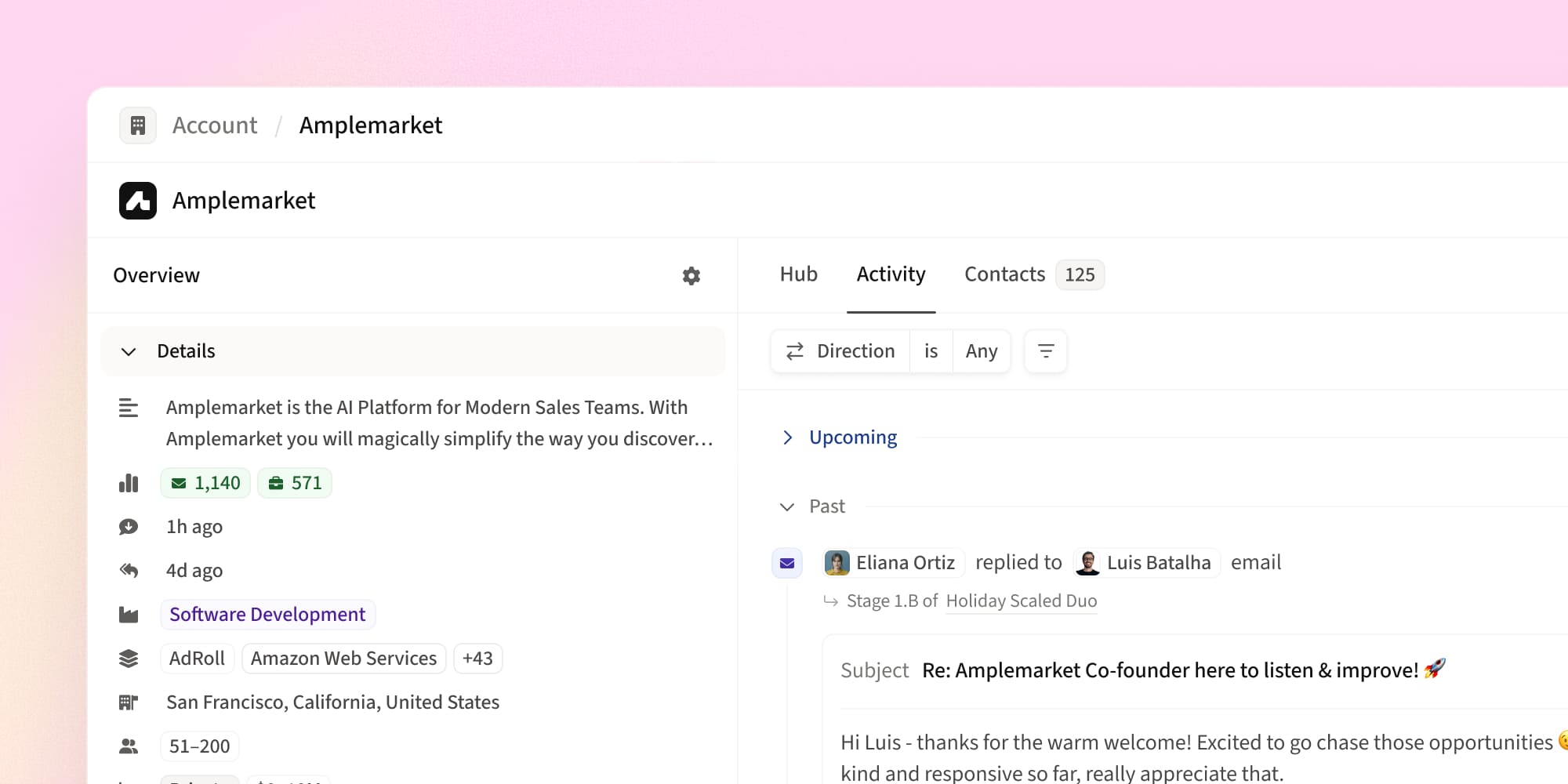Expand the Upcoming section chevron
The height and width of the screenshot is (784, 1568).
pos(788,437)
